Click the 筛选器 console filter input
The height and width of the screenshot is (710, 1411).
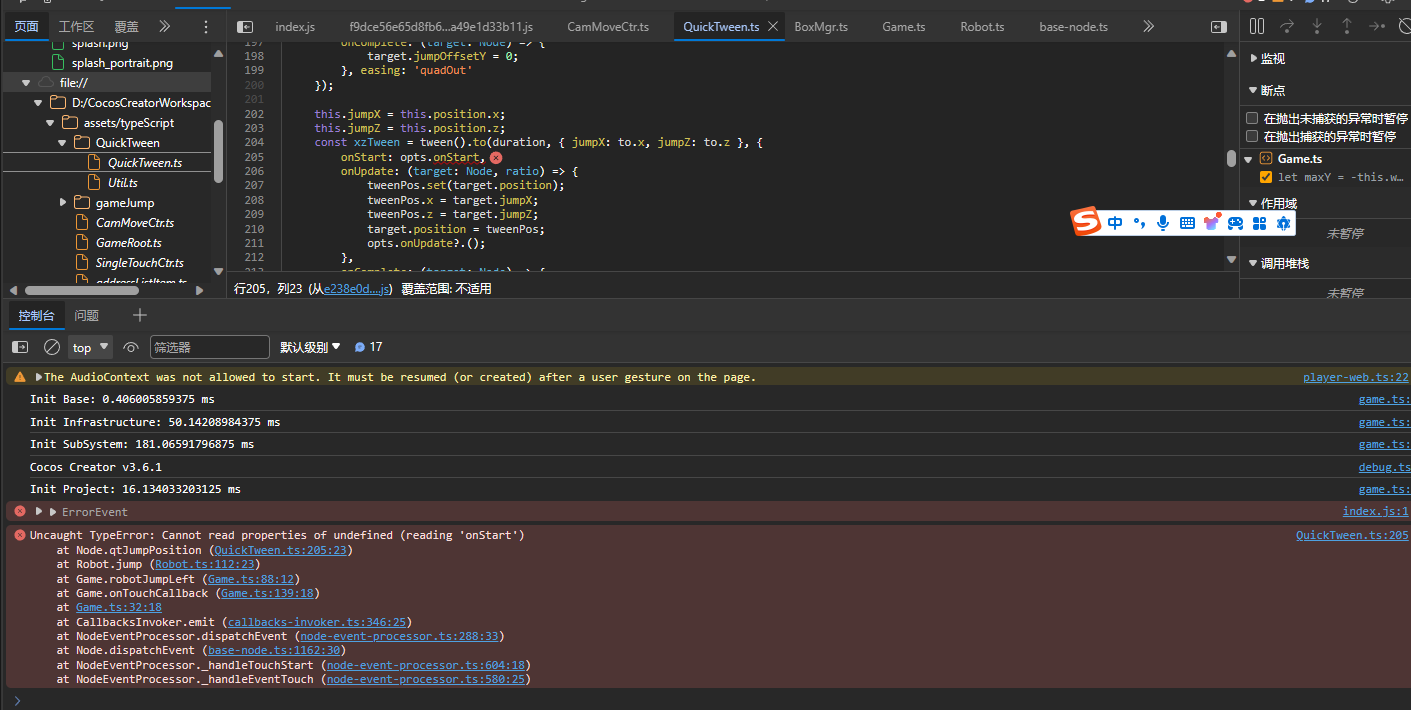(209, 347)
